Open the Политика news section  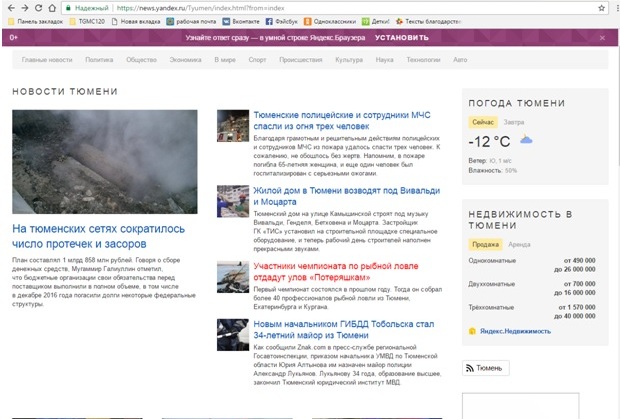(99, 60)
